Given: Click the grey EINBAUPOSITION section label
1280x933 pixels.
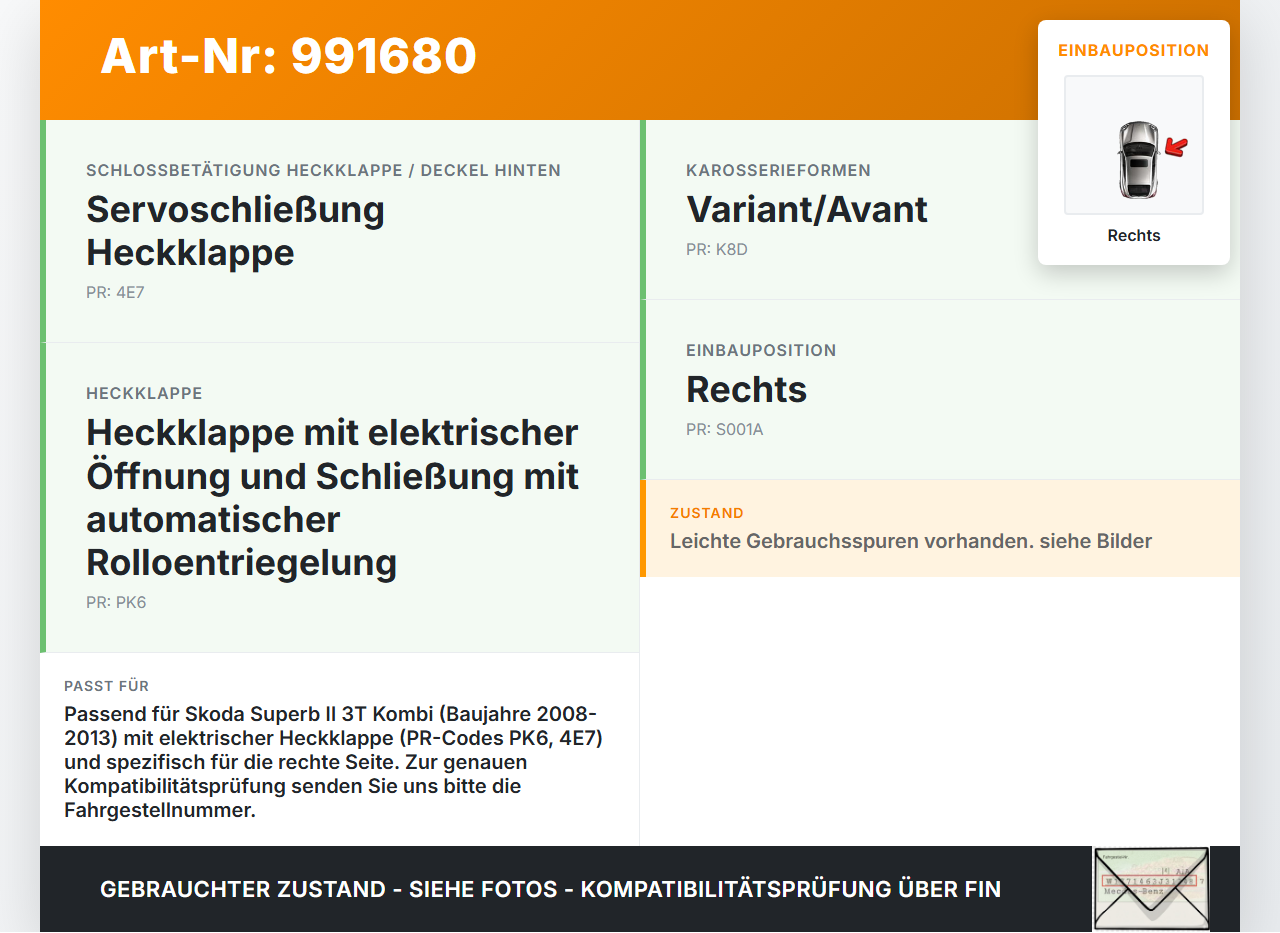Looking at the screenshot, I should [761, 351].
